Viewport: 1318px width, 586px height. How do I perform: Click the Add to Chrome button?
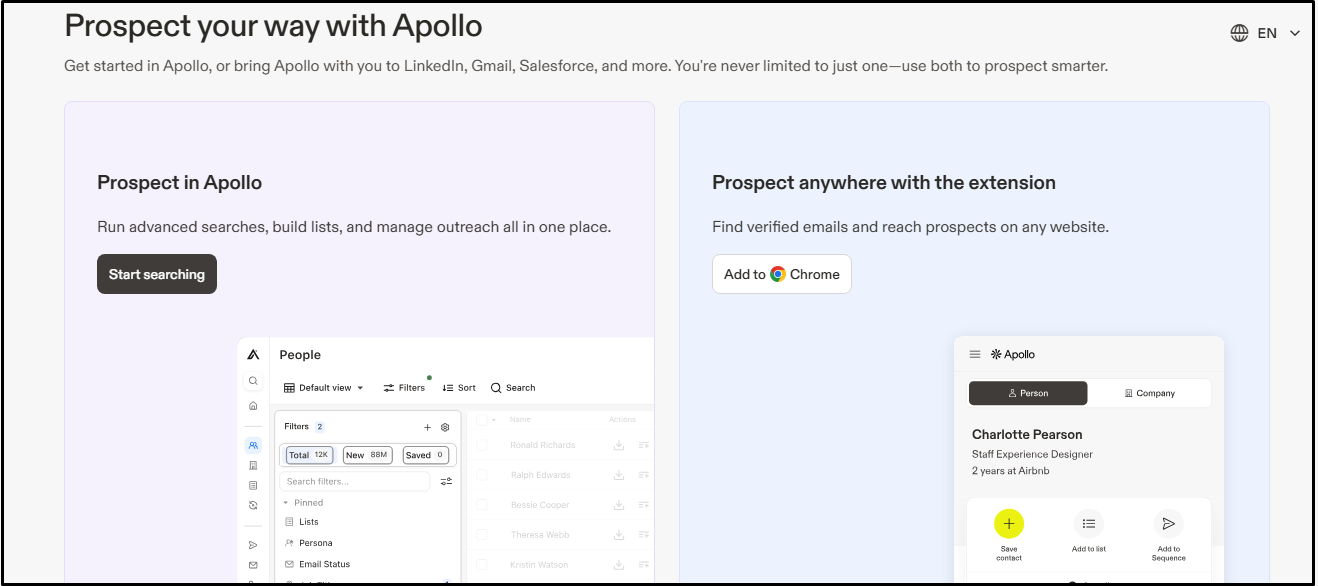coord(782,274)
